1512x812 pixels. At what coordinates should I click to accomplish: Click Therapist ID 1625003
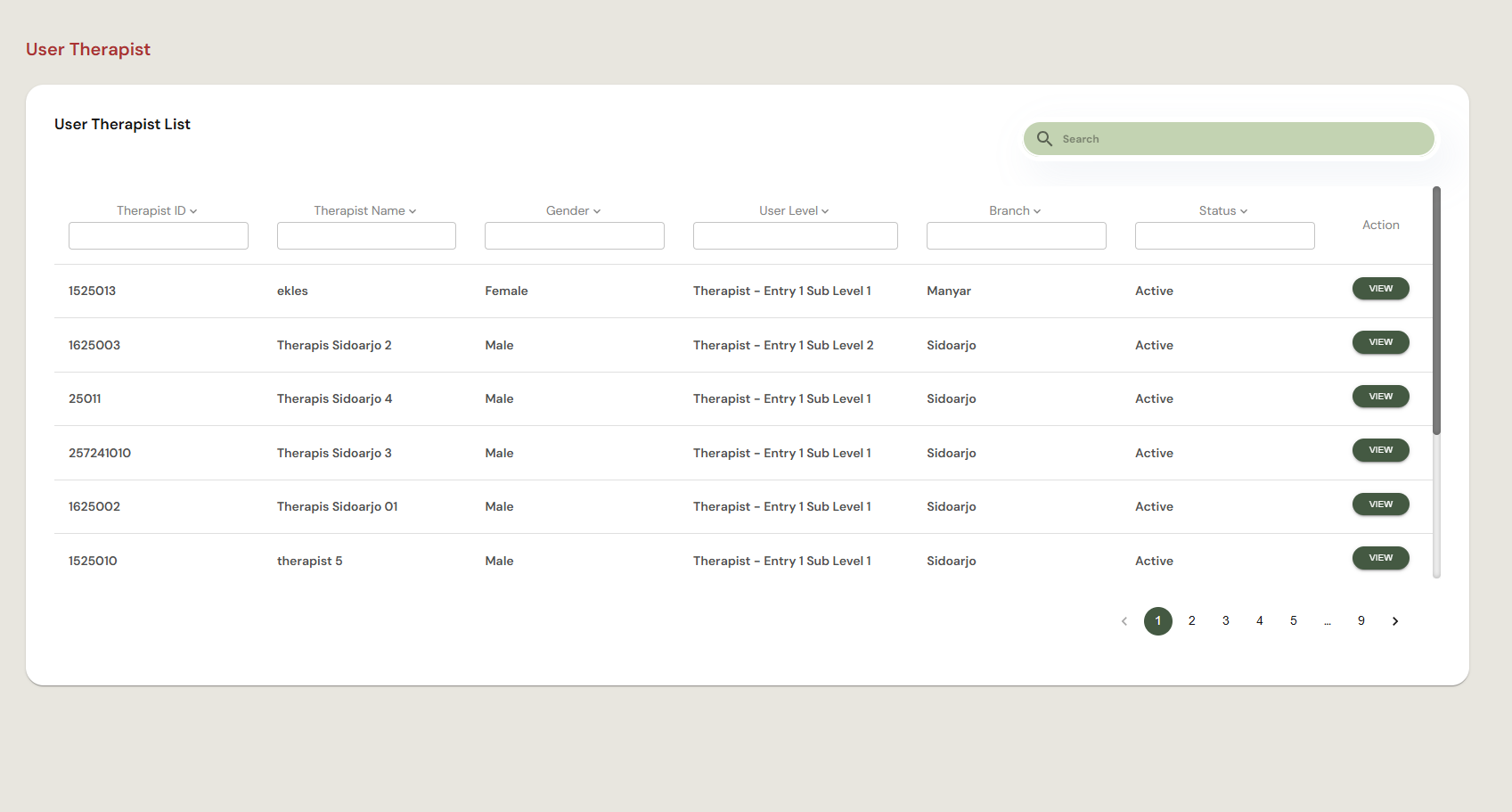pos(94,345)
